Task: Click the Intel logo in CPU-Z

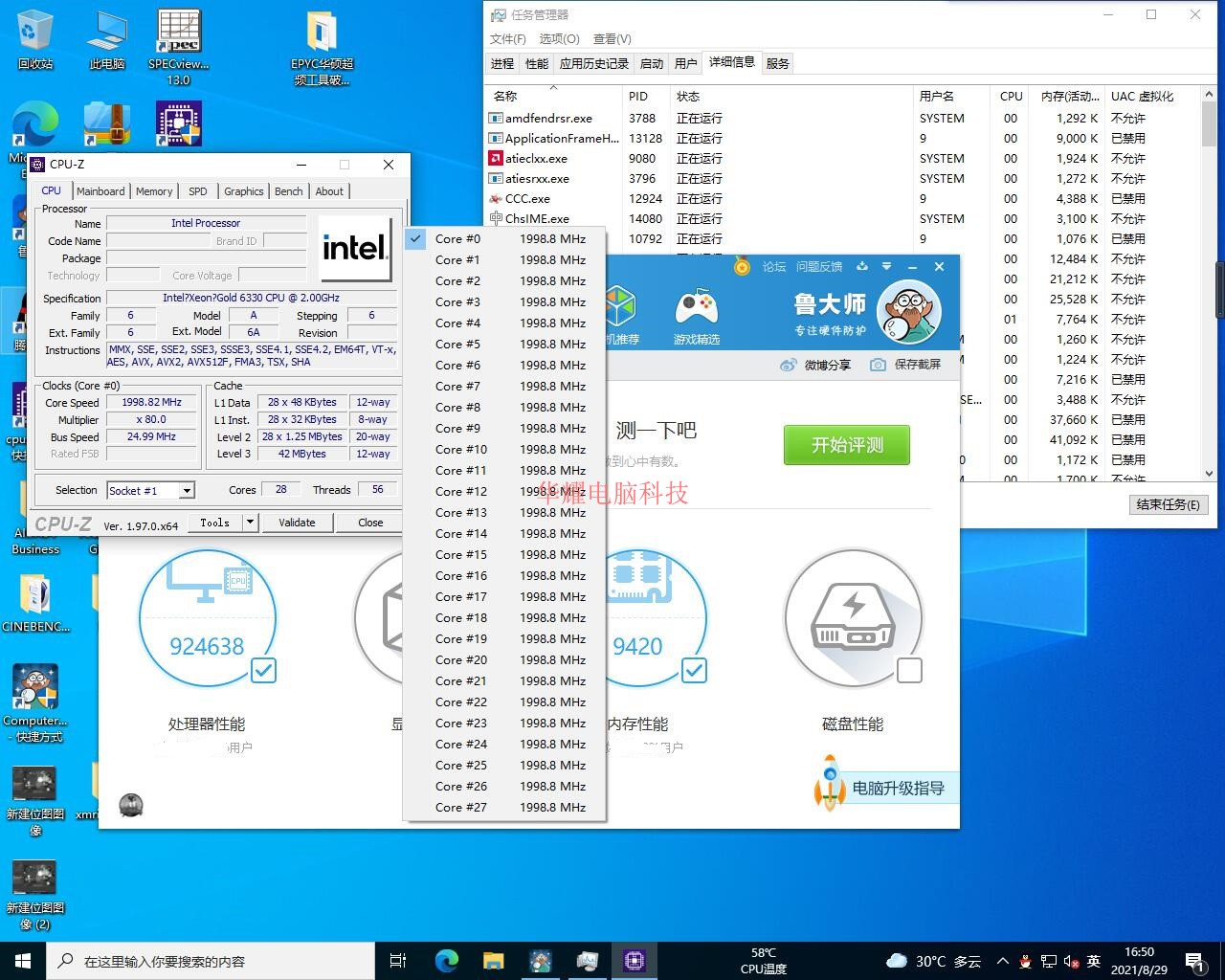Action: pyautogui.click(x=354, y=249)
